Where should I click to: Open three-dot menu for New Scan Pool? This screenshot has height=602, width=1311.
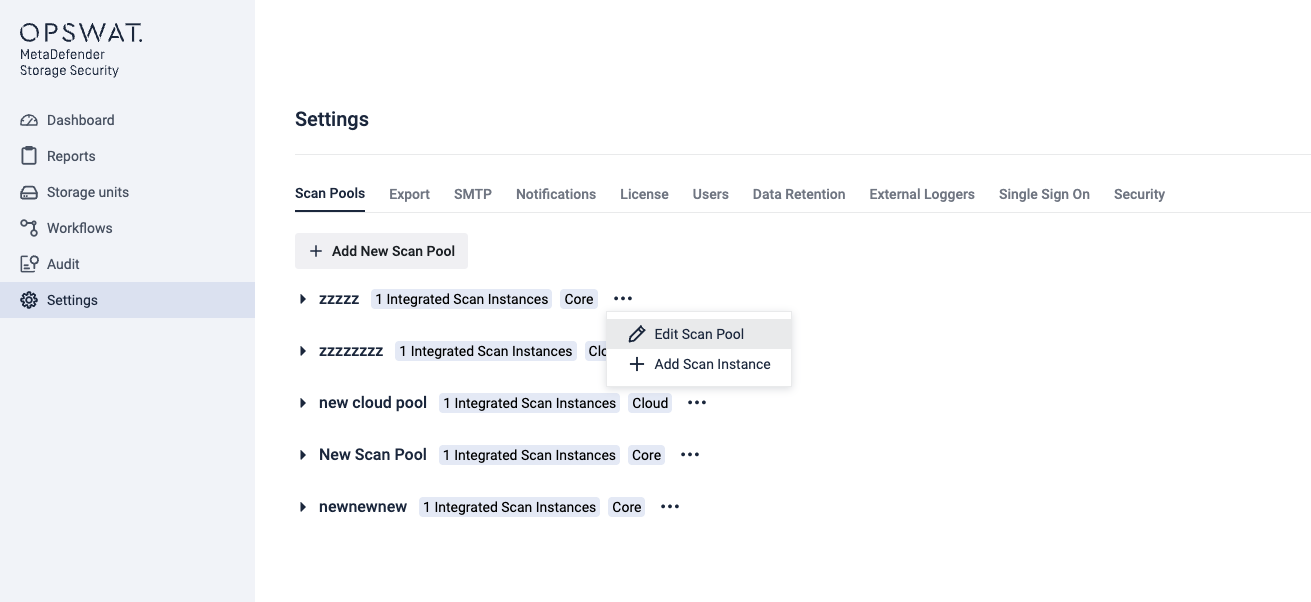click(x=690, y=455)
